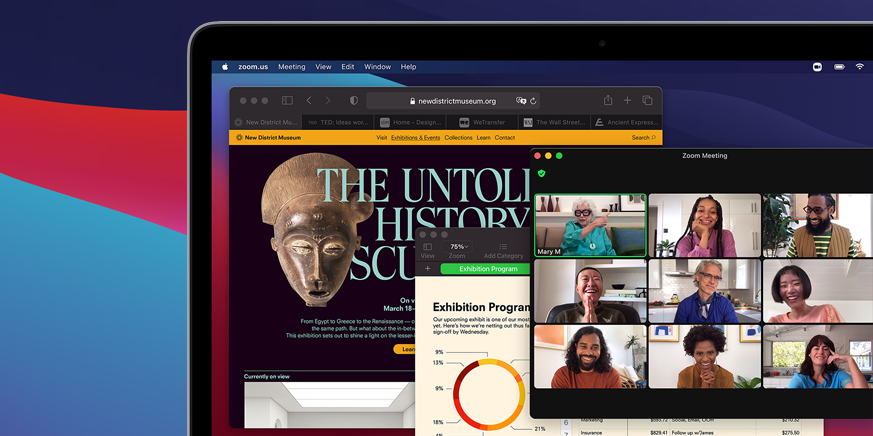Screen dimensions: 873x436
Task: Open the Window menu
Action: tap(377, 67)
